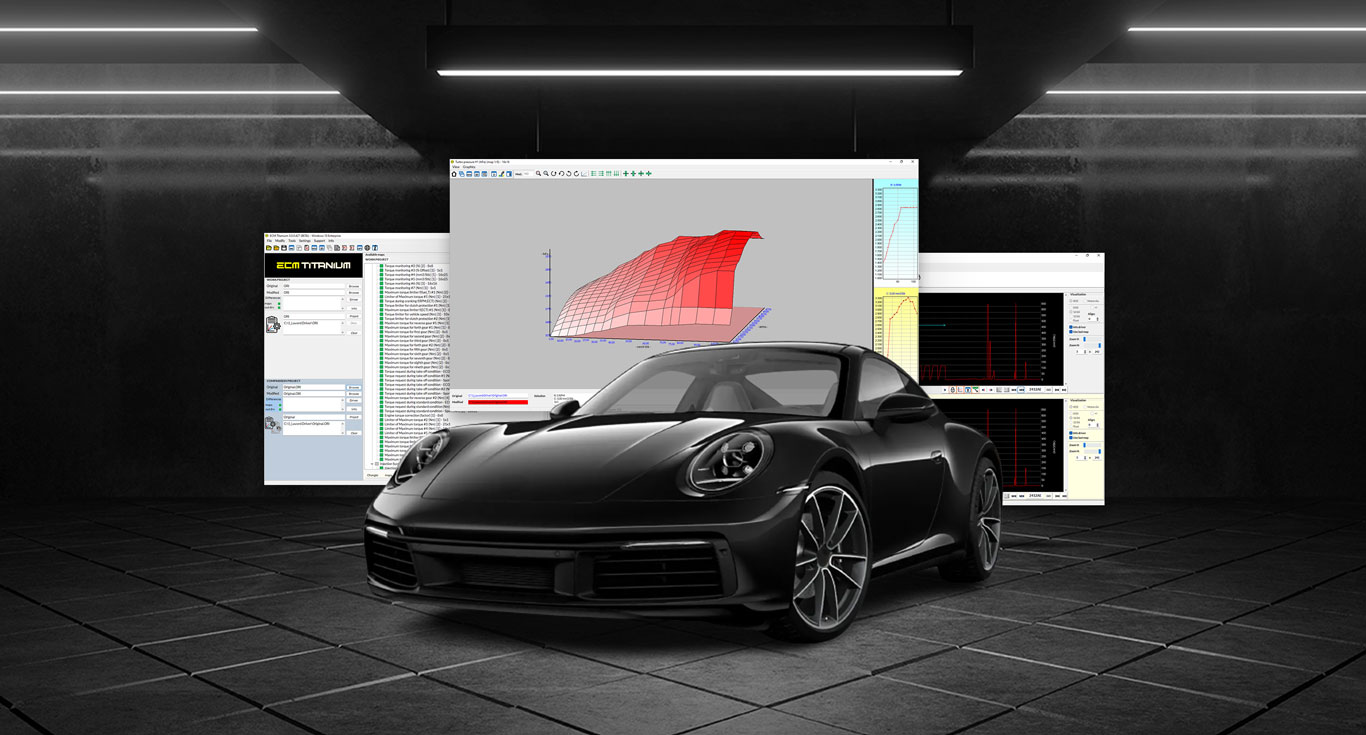
Task: Click the first magnifier zoom icon in graph toolbar
Action: [x=538, y=174]
